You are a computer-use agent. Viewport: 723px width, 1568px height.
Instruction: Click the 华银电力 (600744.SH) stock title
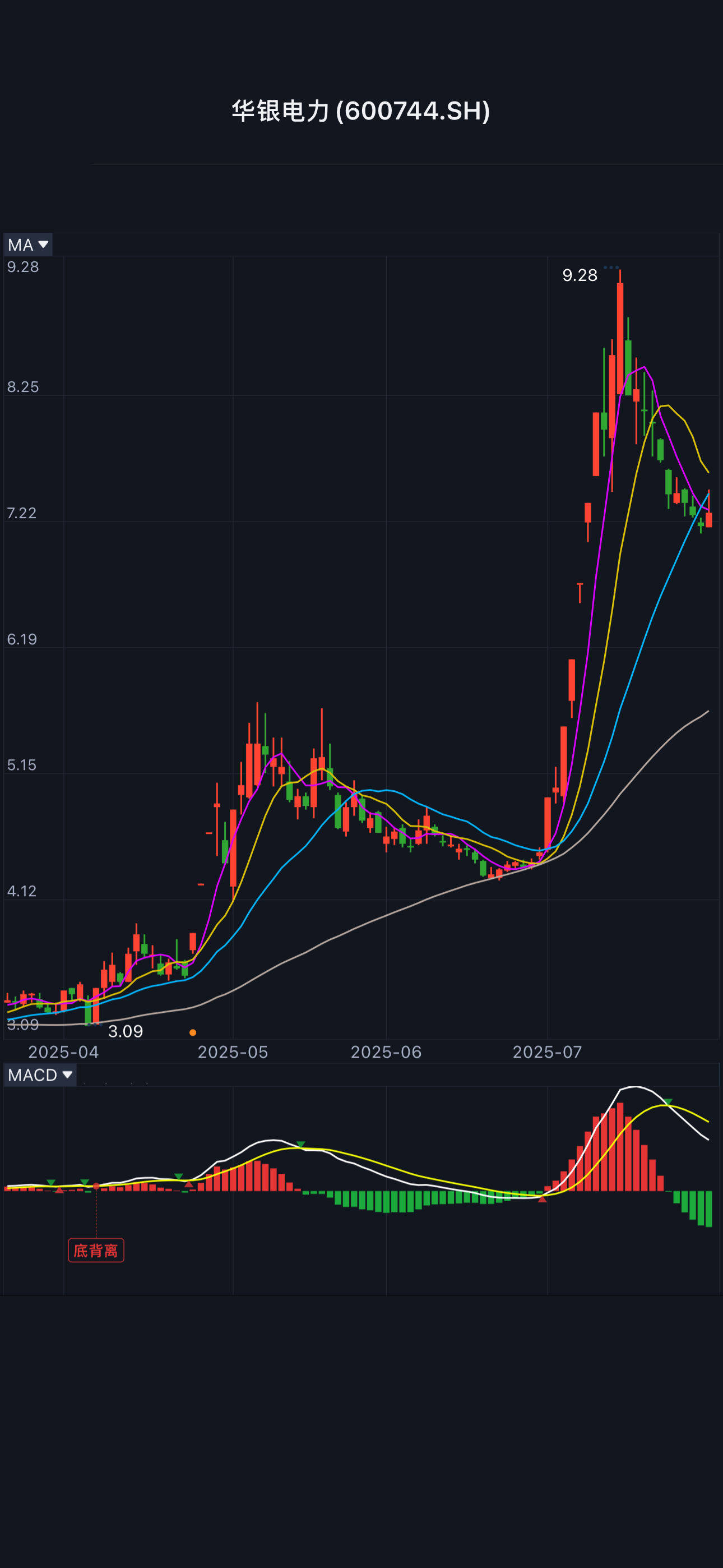[x=361, y=111]
